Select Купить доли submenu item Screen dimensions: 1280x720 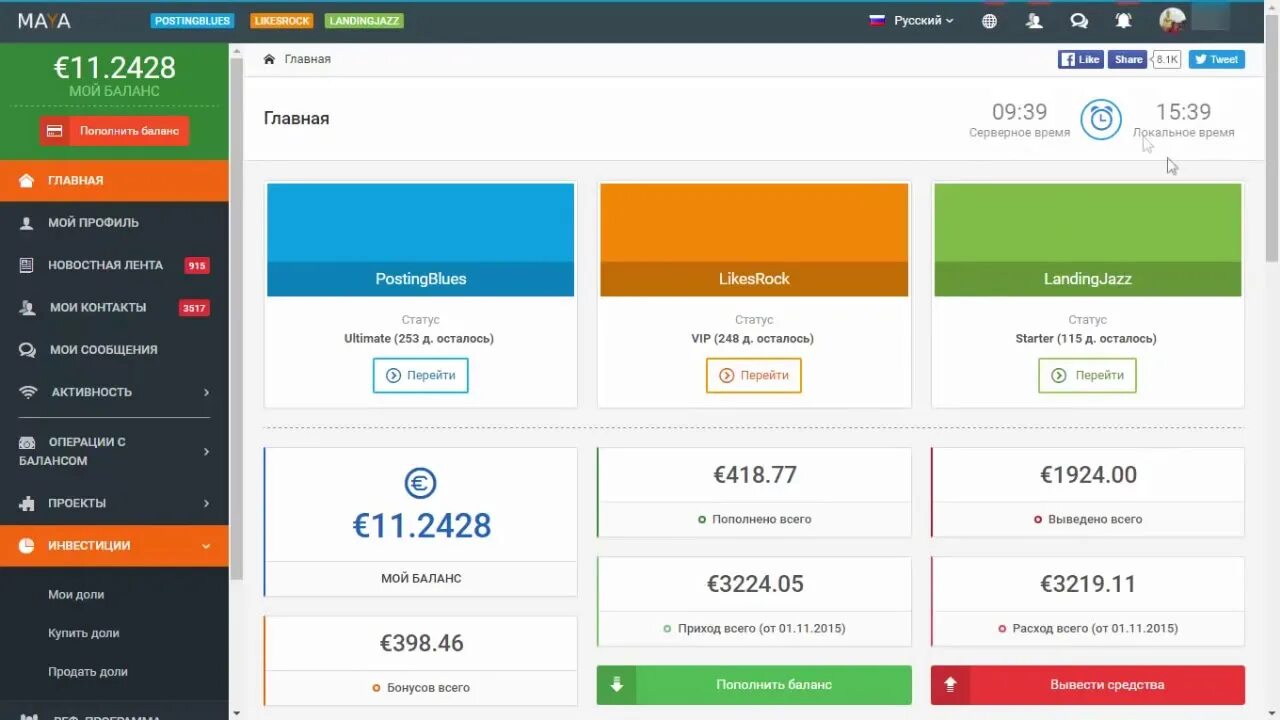point(84,633)
